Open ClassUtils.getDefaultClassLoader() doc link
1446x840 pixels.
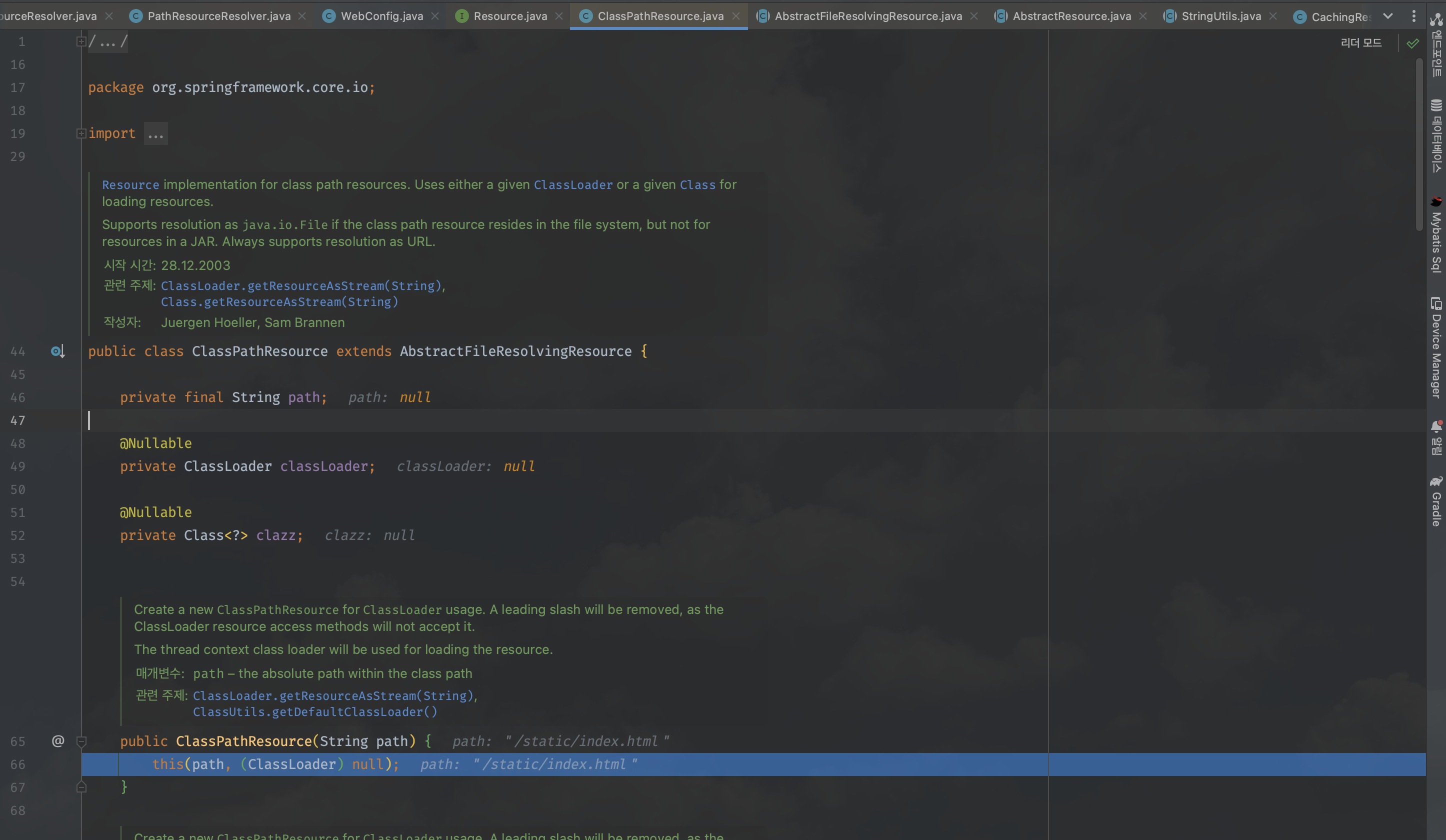click(315, 711)
